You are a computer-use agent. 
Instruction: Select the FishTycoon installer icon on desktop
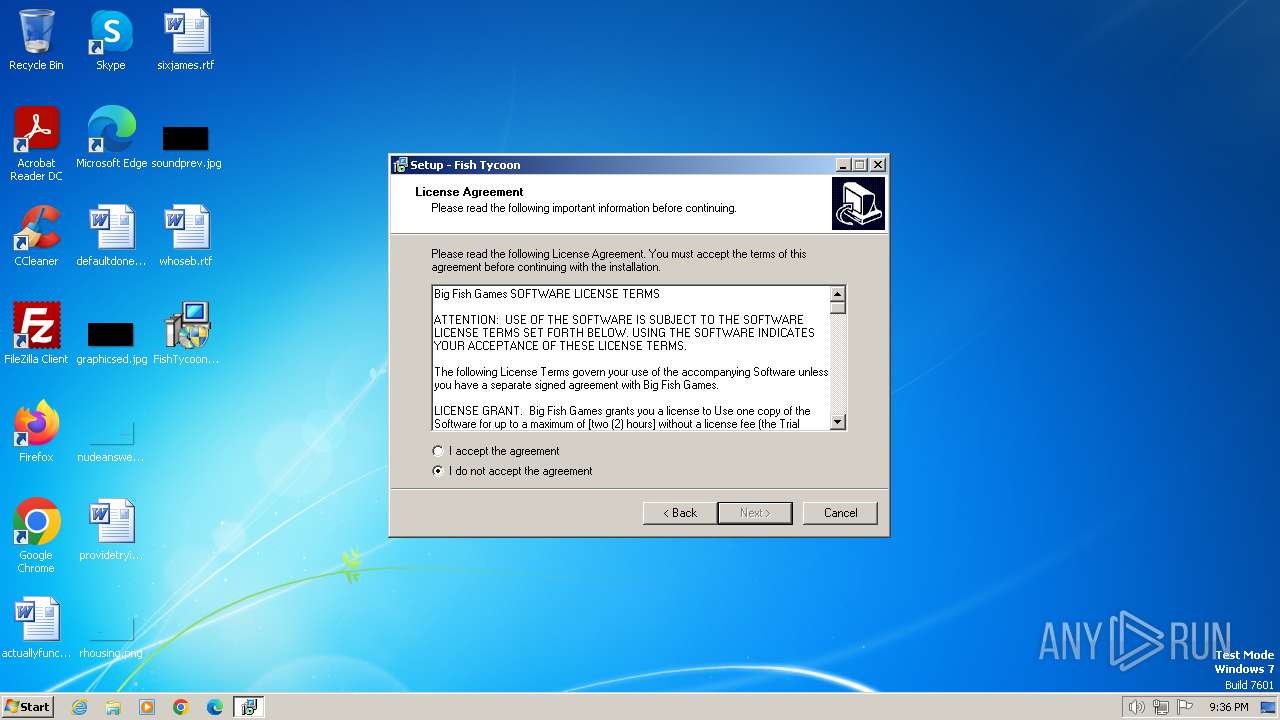point(186,334)
